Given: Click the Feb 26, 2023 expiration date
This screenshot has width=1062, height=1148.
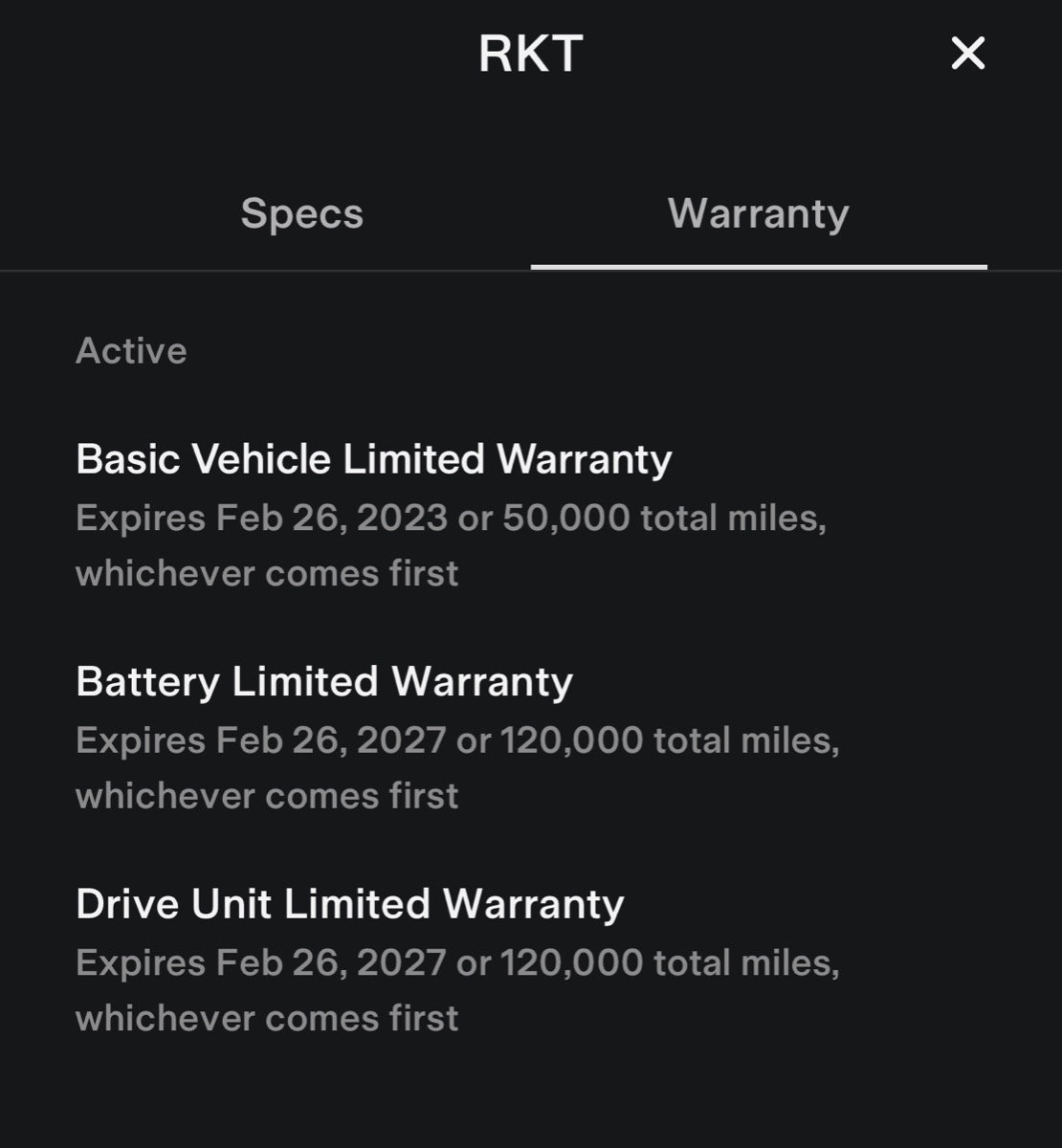Looking at the screenshot, I should (331, 519).
